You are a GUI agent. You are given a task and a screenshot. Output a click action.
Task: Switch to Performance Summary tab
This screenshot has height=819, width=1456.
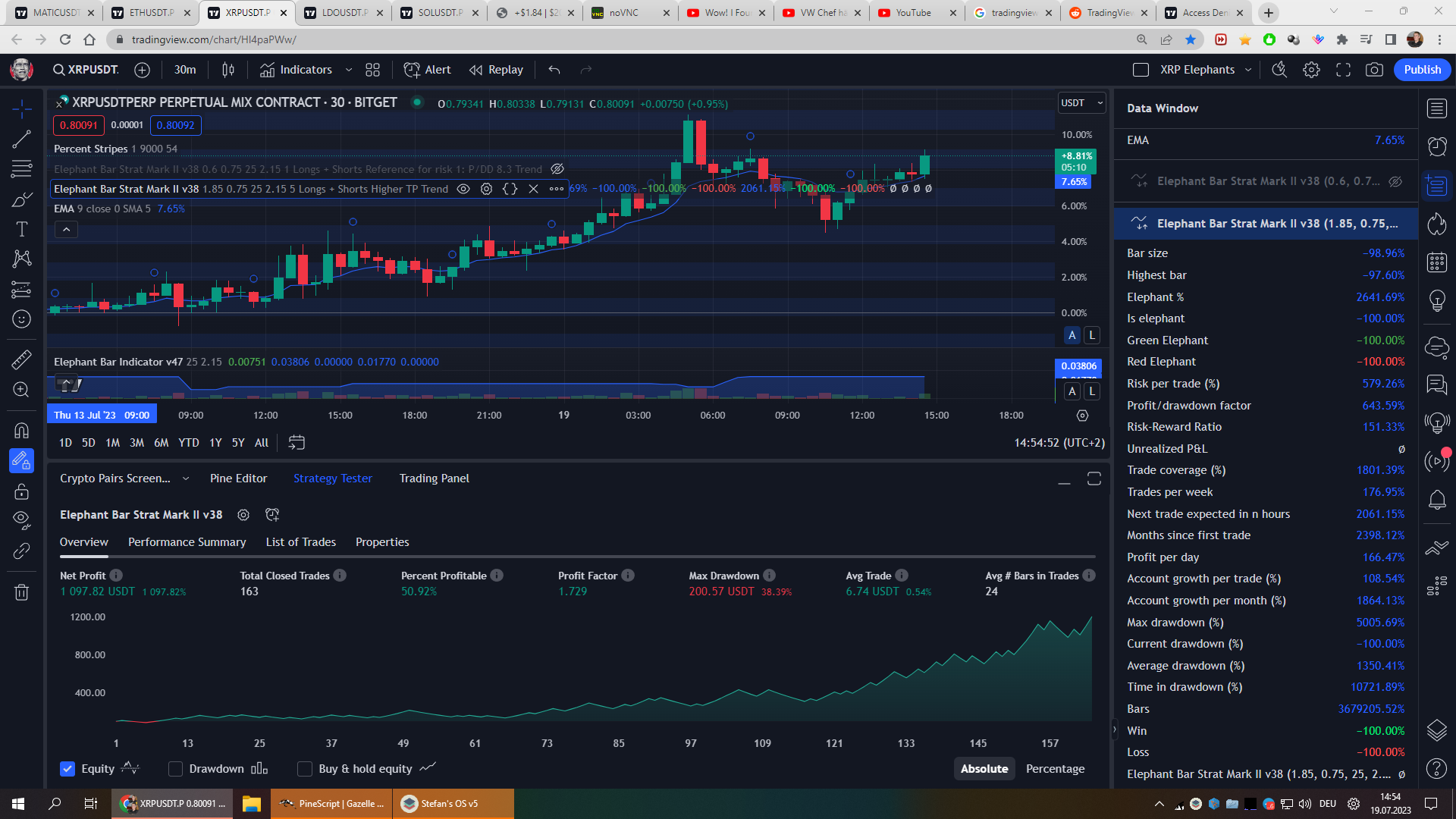point(187,542)
